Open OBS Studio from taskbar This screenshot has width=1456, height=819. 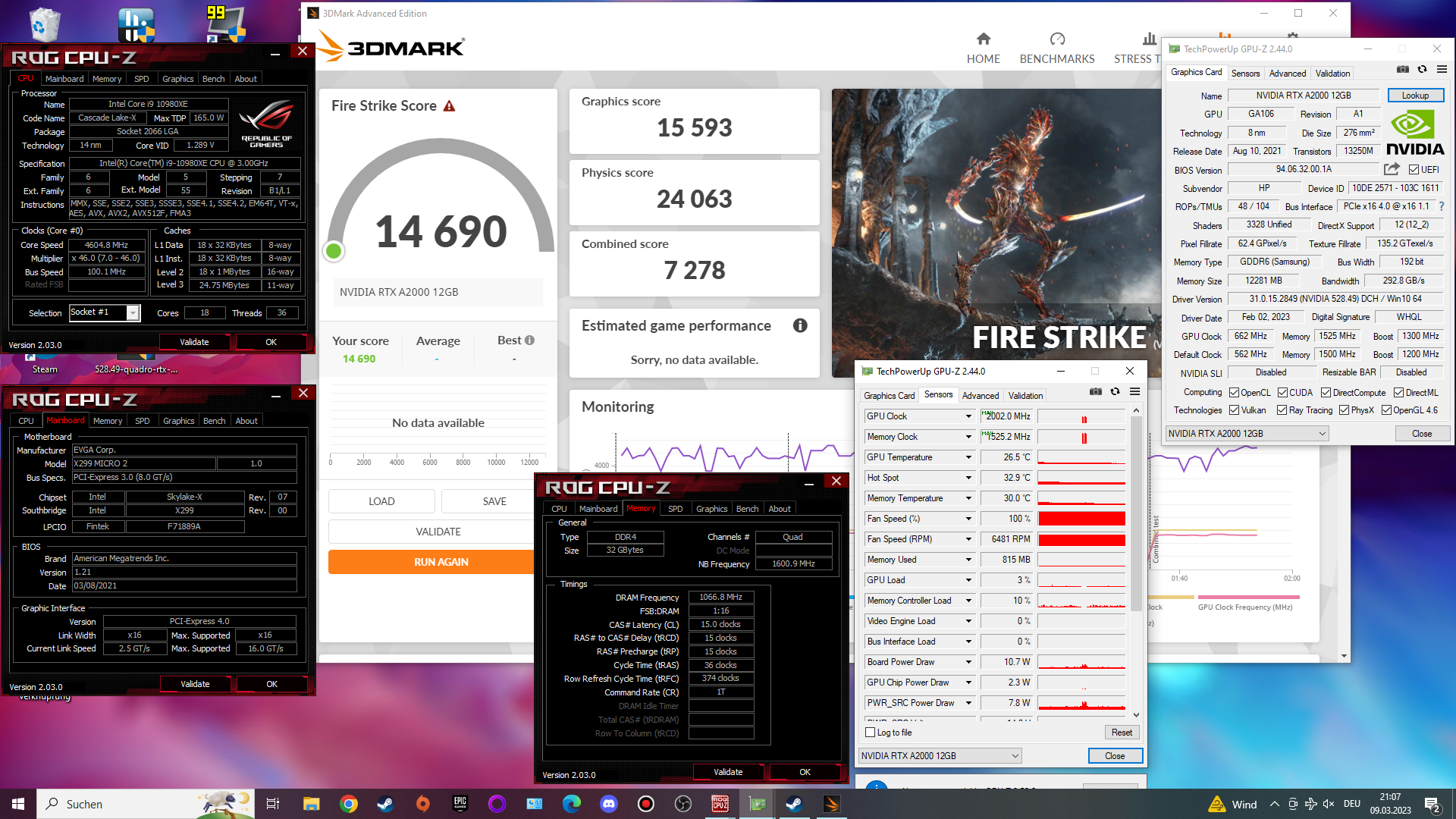pyautogui.click(x=683, y=804)
